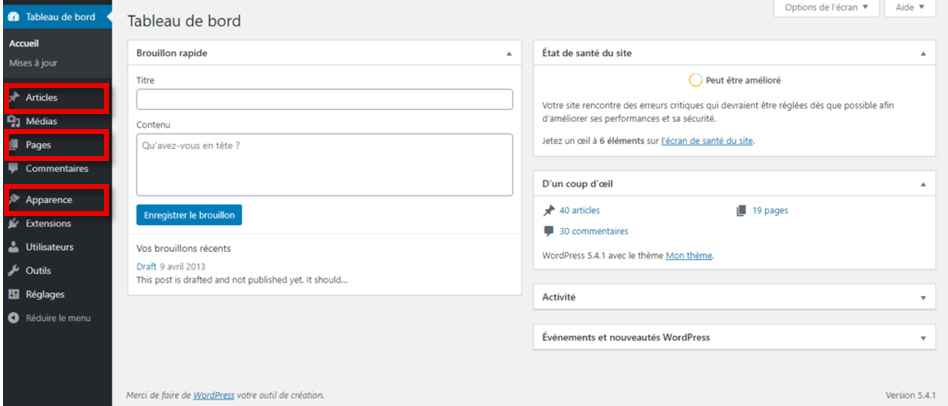This screenshot has height=406, width=948.
Task: Select Tableau de bord menu item
Action: [58, 15]
